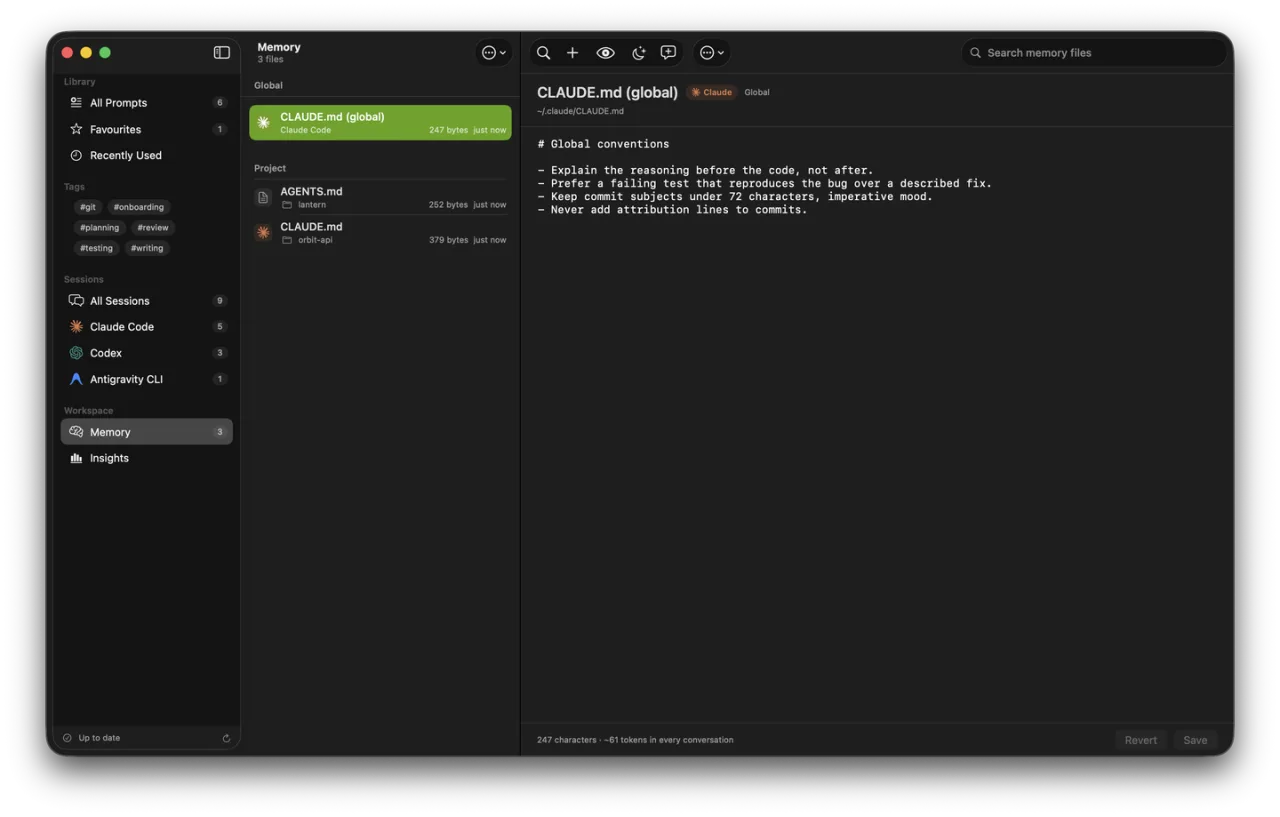
Task: Open Recently Used prompts
Action: [x=147, y=155]
